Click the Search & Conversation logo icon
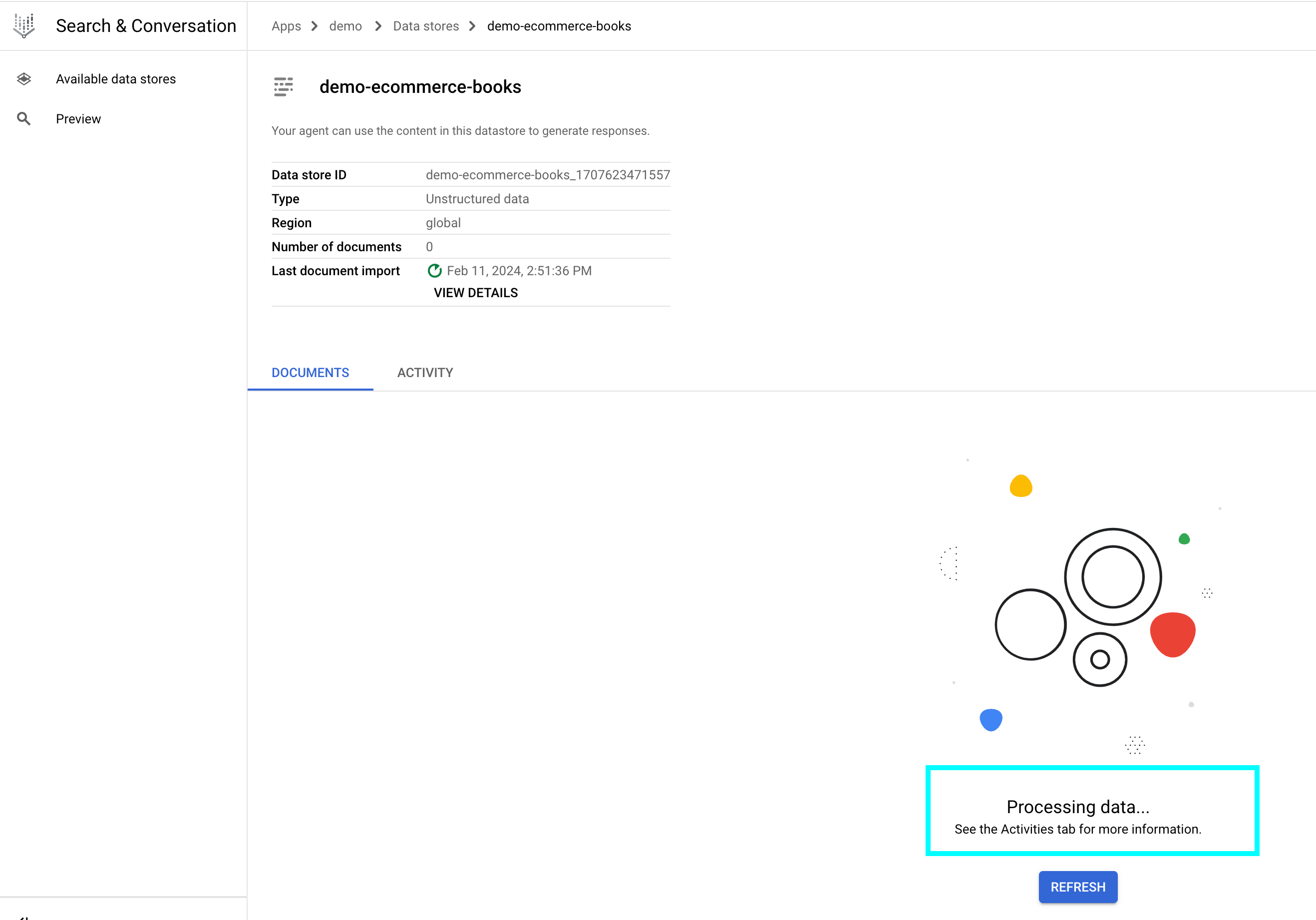This screenshot has width=1316, height=920. coord(24,25)
